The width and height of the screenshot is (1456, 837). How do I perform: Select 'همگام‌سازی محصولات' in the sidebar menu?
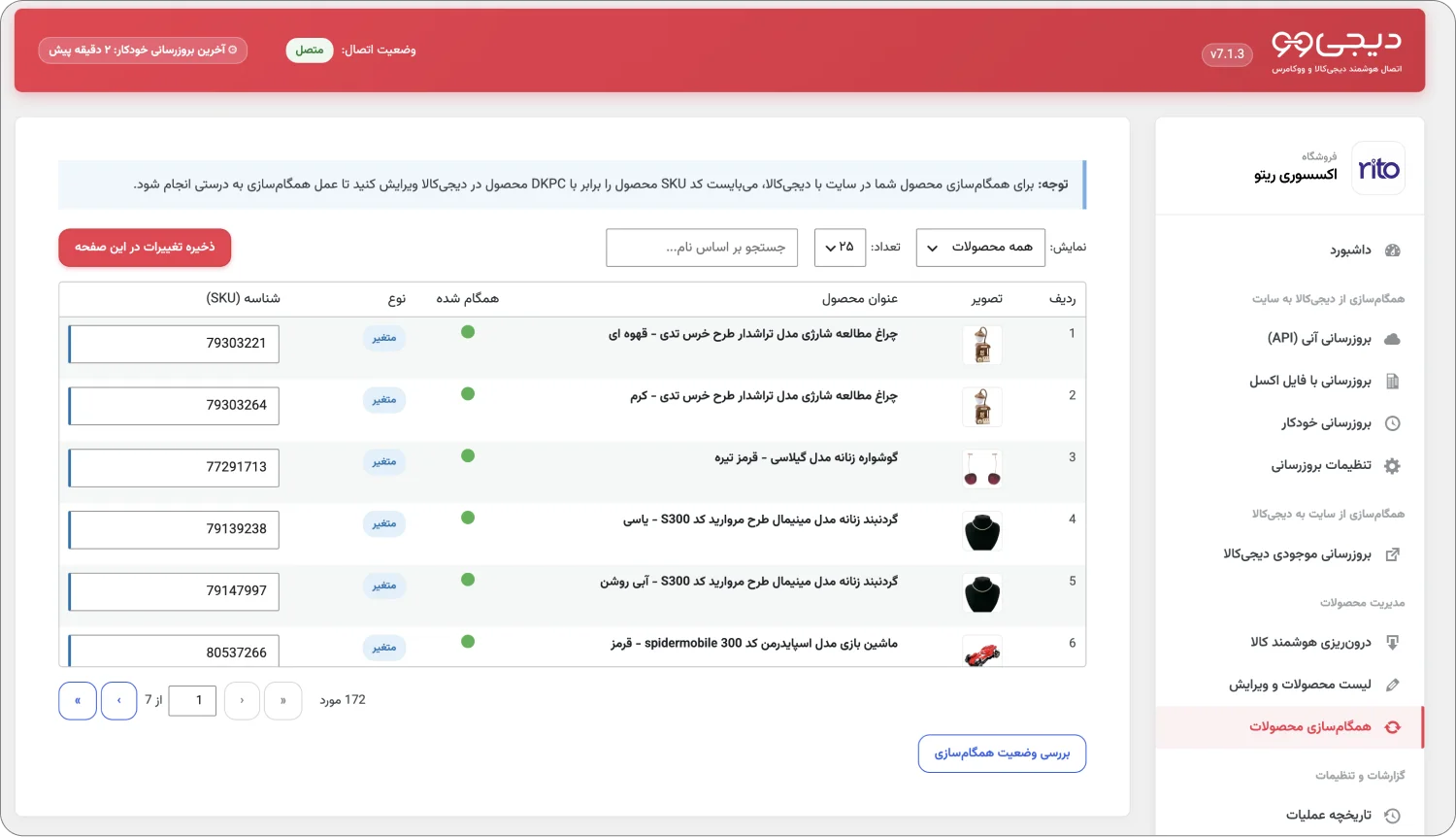click(1290, 727)
